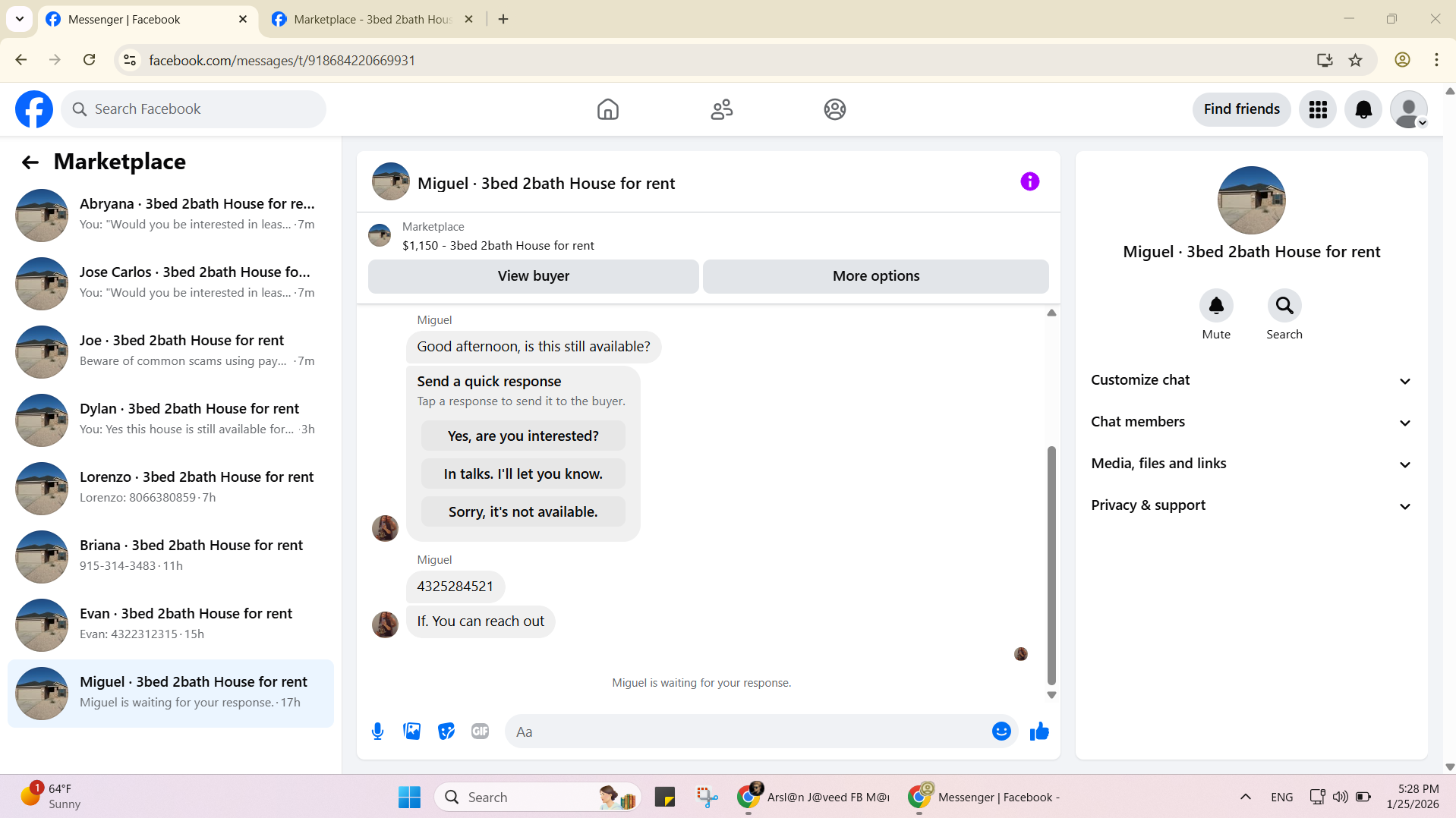View site information icon in address bar
Screen dimensions: 1456x818
[x=130, y=60]
